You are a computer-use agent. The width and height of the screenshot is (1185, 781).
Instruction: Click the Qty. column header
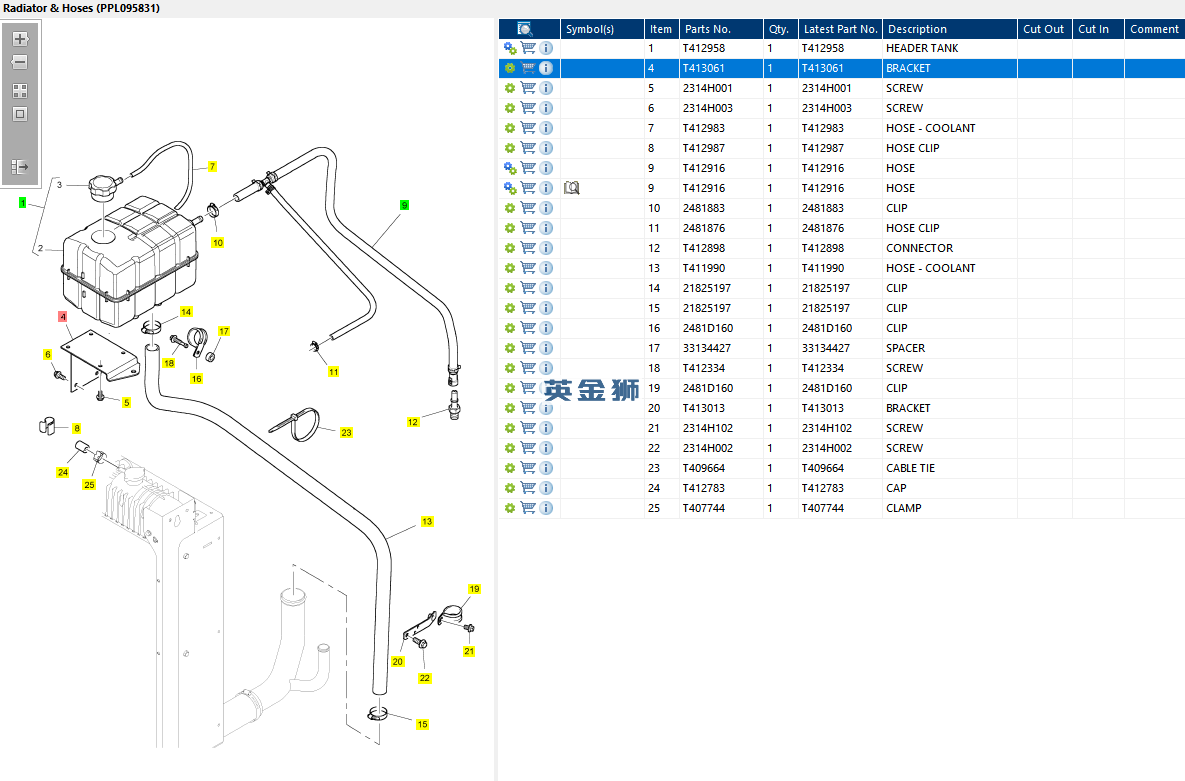[778, 29]
